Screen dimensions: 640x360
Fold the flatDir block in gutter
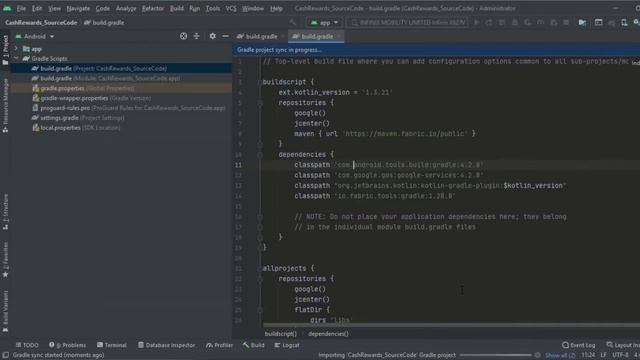pos(260,310)
